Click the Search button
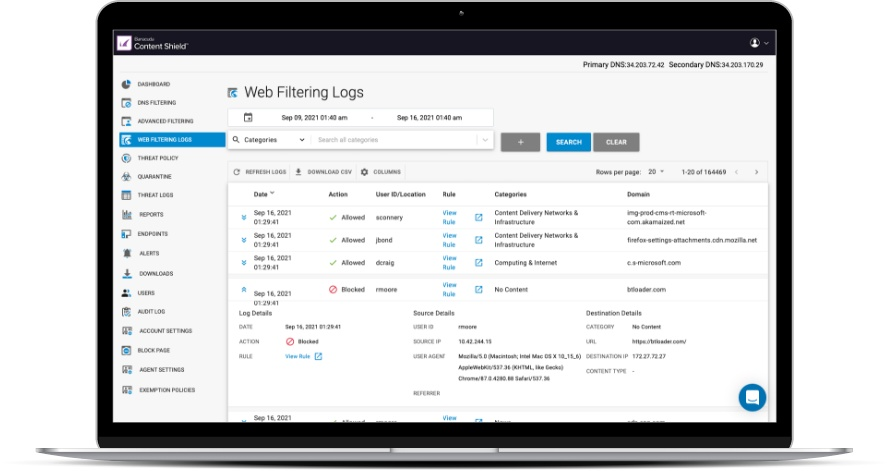890x471 pixels. (569, 142)
